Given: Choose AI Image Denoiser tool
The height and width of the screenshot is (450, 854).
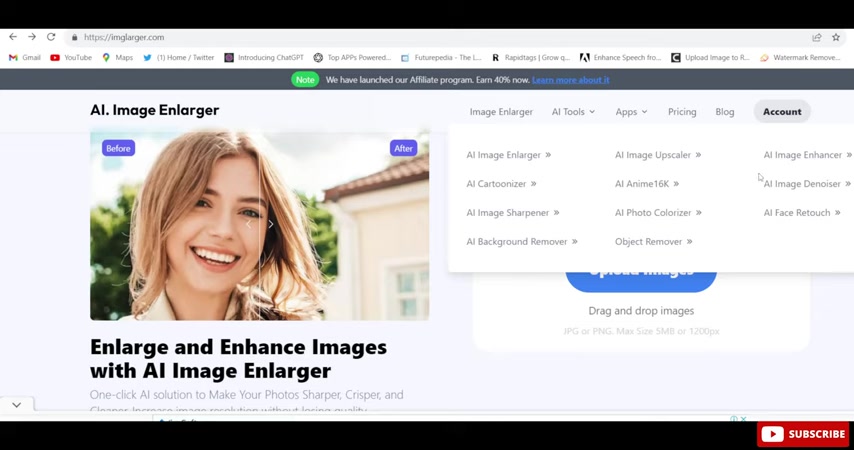Looking at the screenshot, I should coord(807,184).
